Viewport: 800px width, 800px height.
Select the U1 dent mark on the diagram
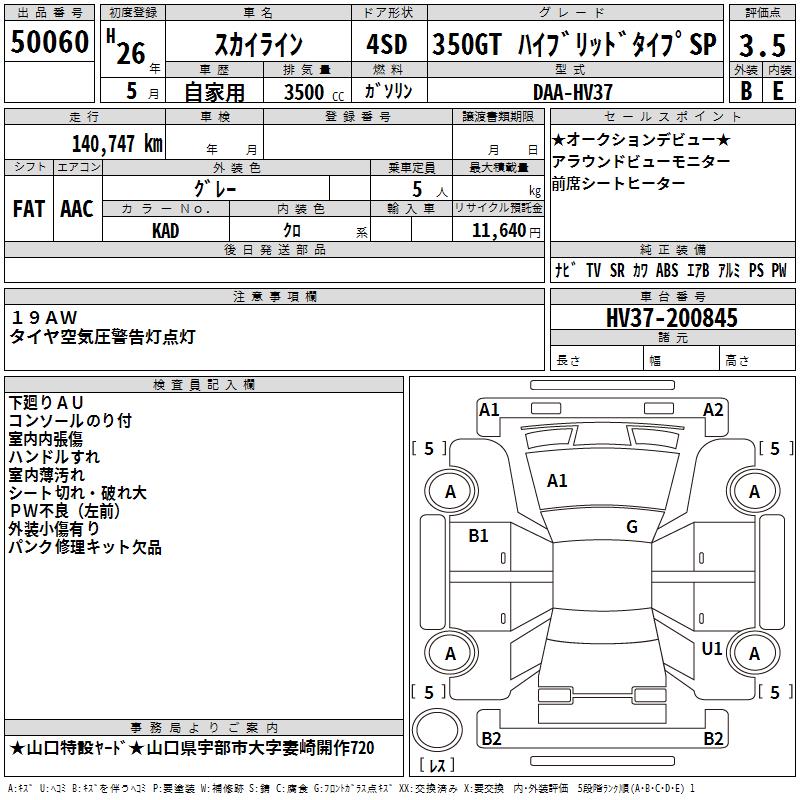712,649
